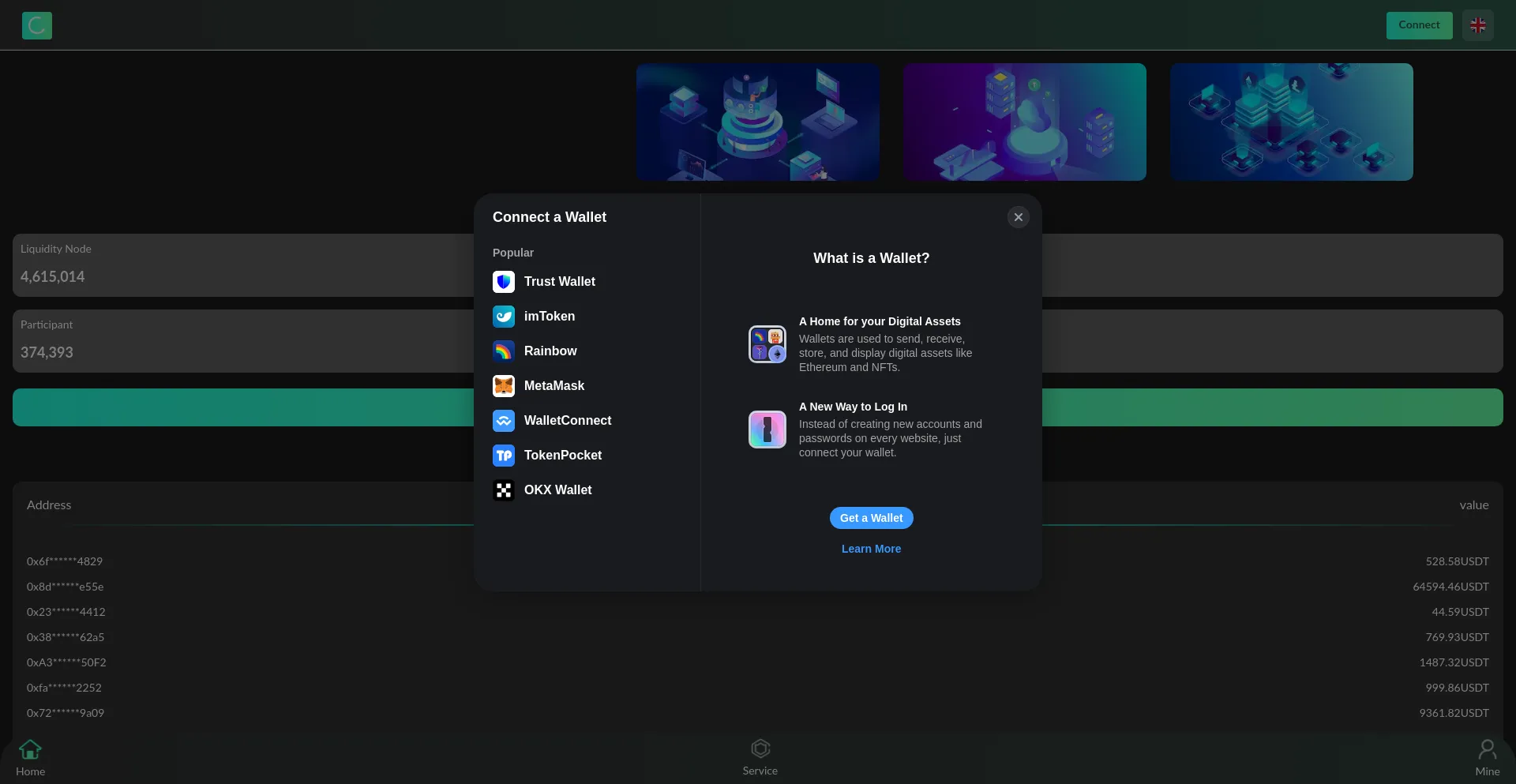Click address 0x8d******e55e
This screenshot has height=784, width=1516.
(66, 587)
